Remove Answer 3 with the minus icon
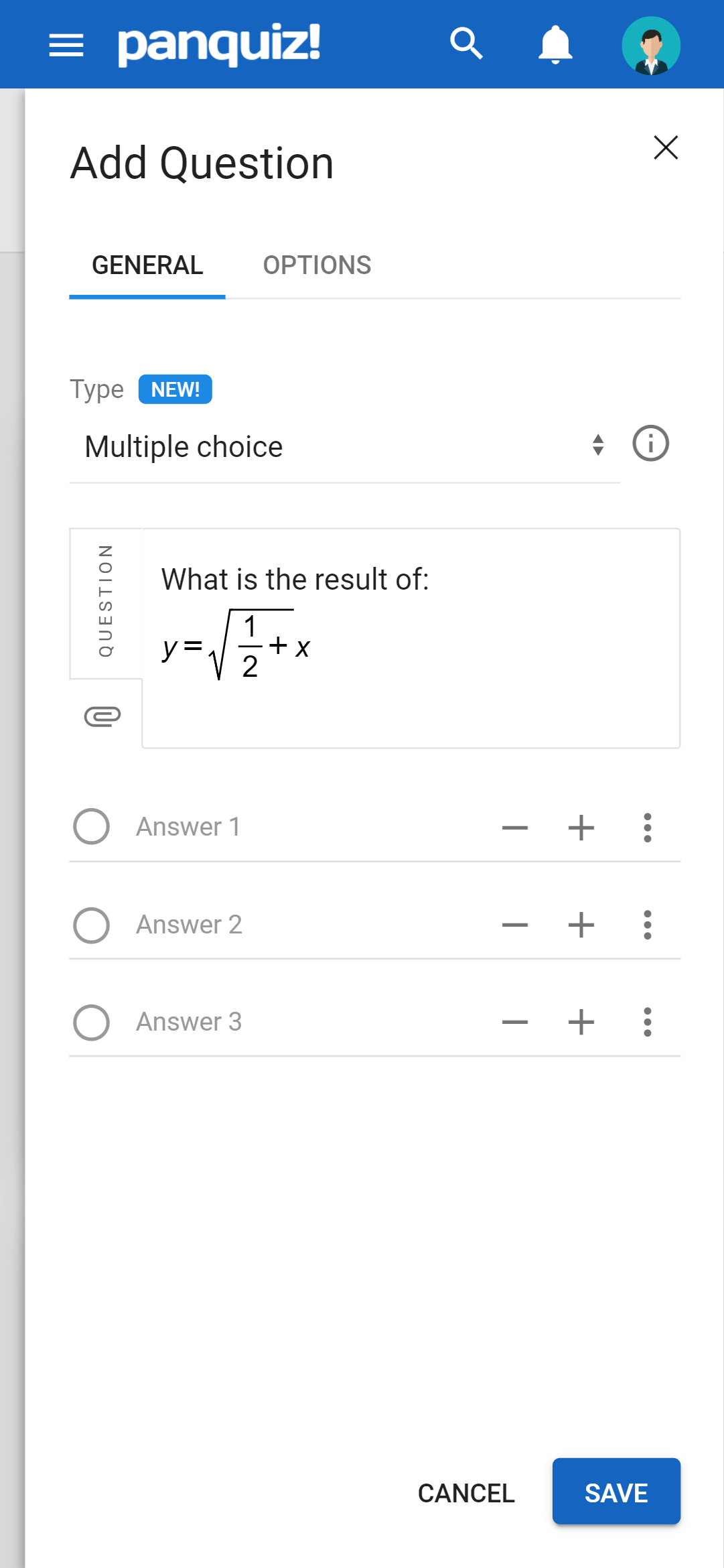Viewport: 724px width, 1568px height. (x=515, y=1022)
